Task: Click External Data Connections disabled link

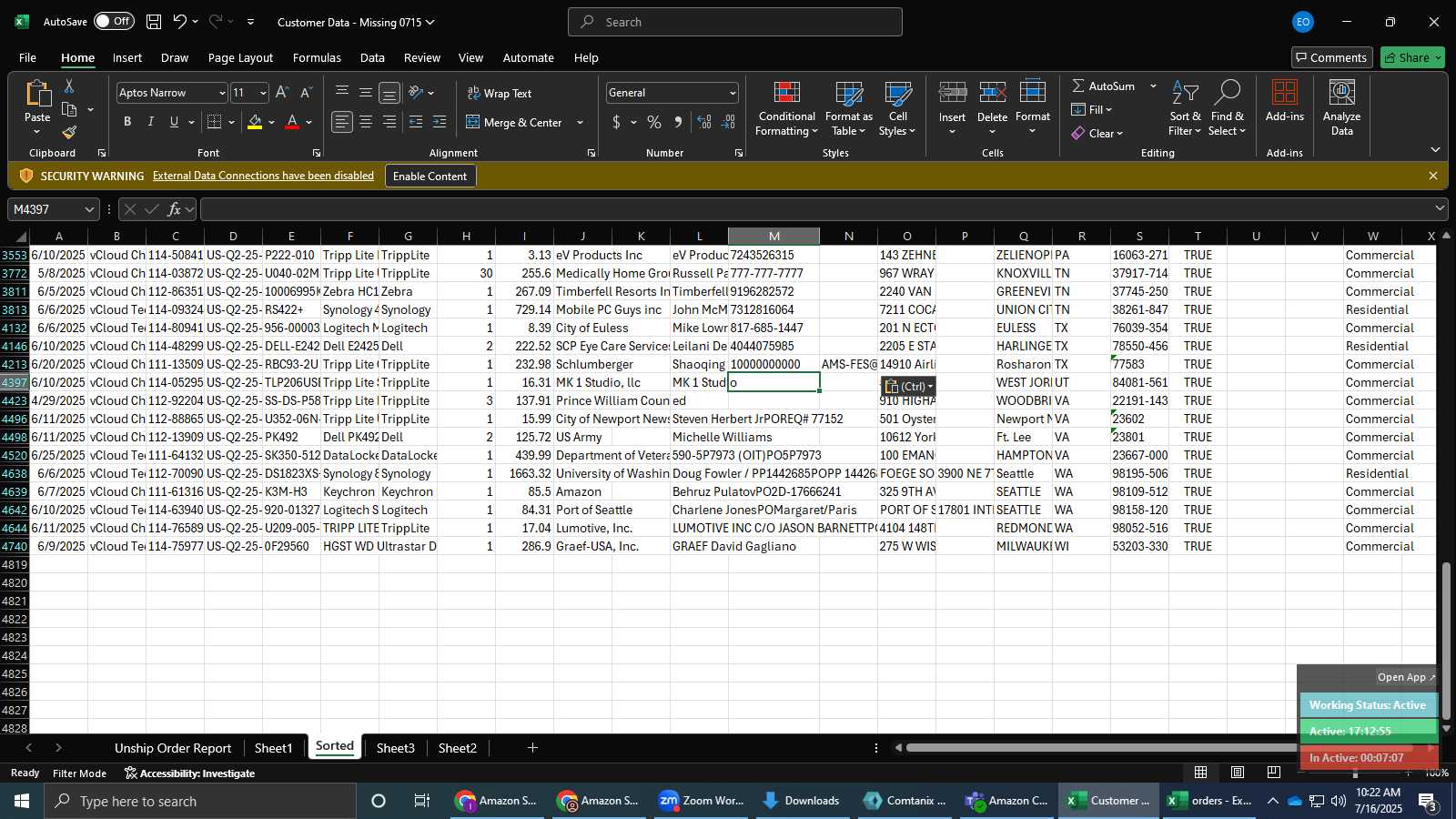Action: click(x=263, y=176)
